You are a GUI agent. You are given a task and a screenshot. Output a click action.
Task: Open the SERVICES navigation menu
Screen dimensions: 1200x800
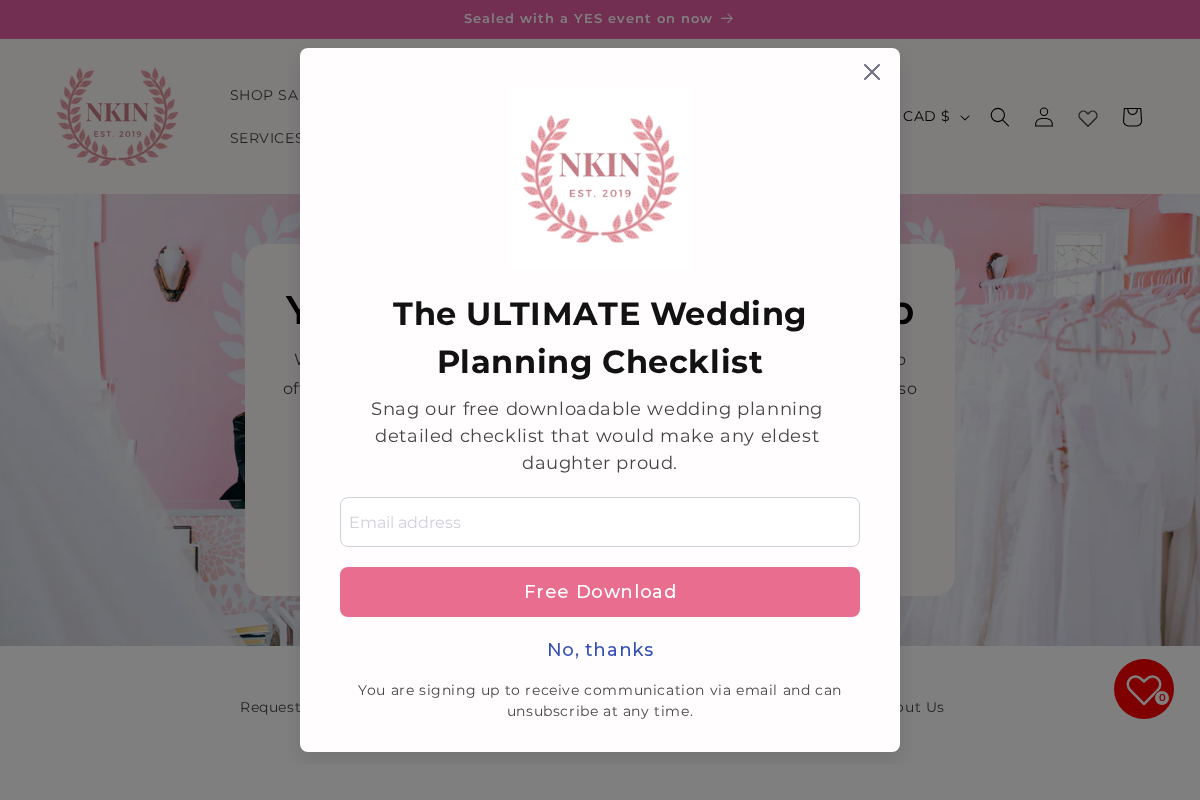tap(266, 138)
